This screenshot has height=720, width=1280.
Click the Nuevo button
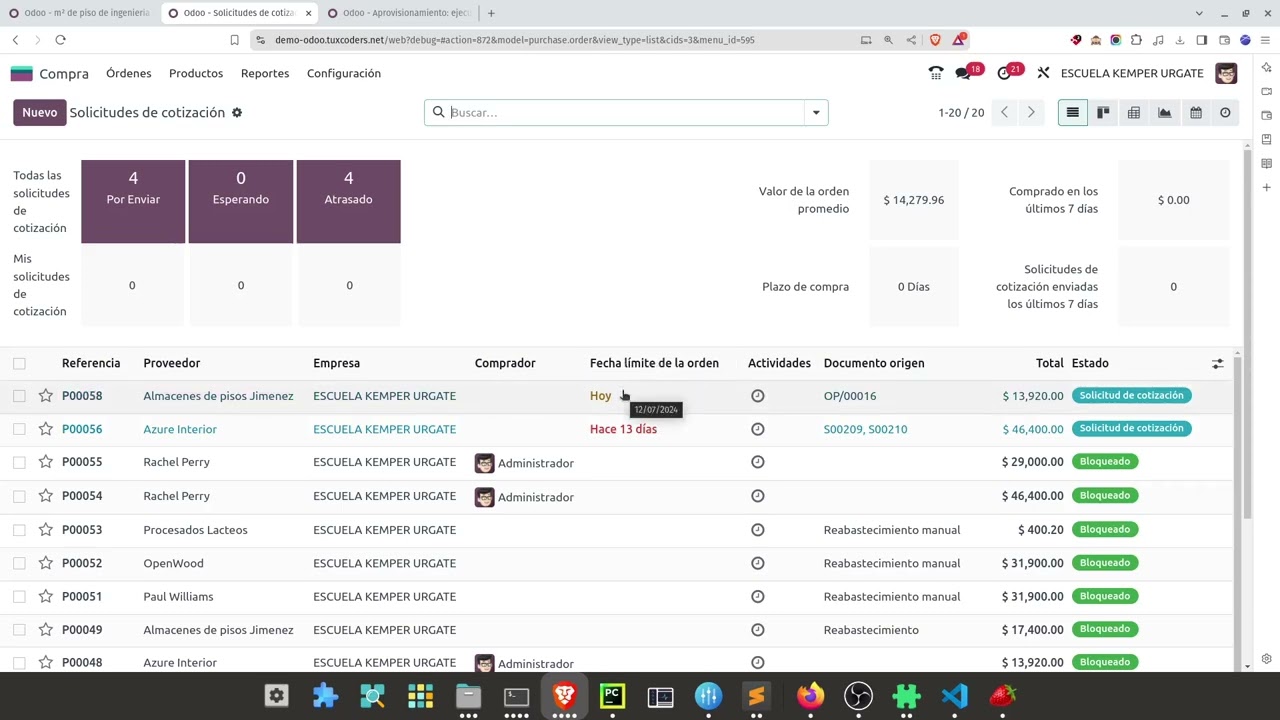[x=40, y=113]
